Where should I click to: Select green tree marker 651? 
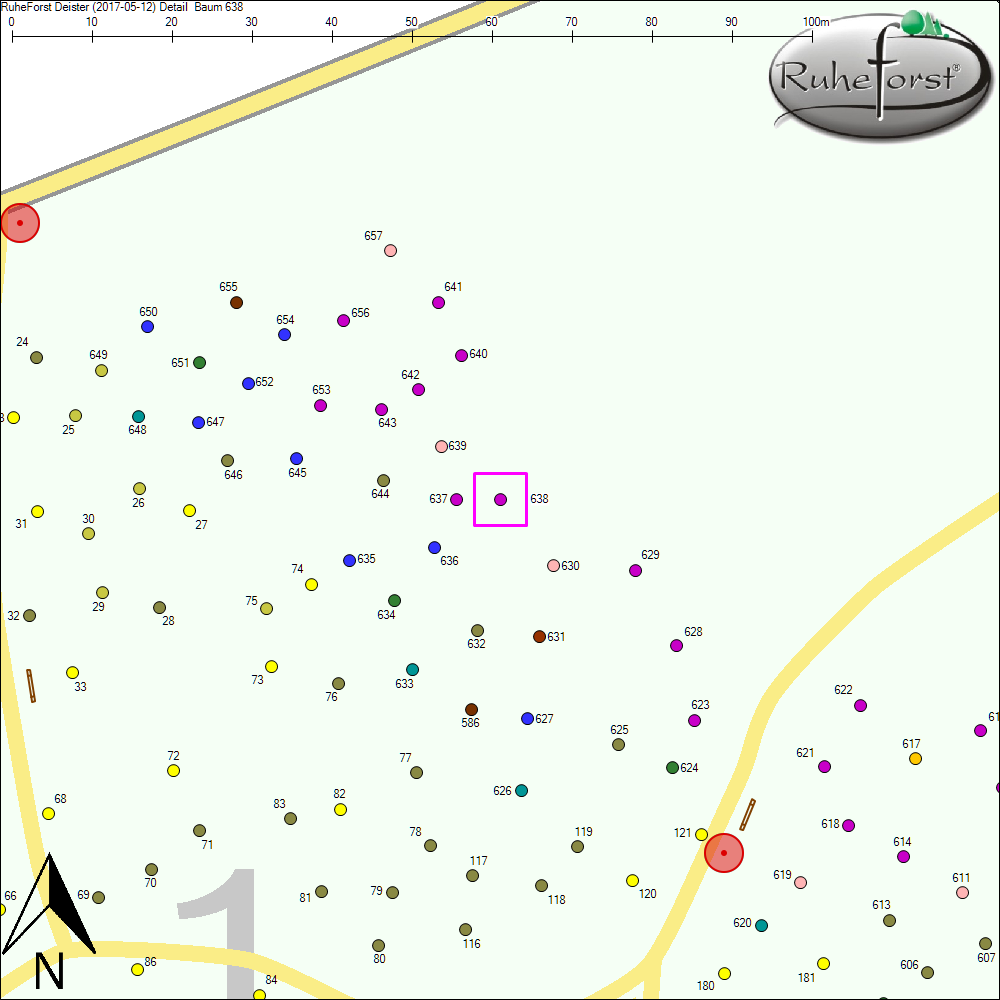coord(199,362)
